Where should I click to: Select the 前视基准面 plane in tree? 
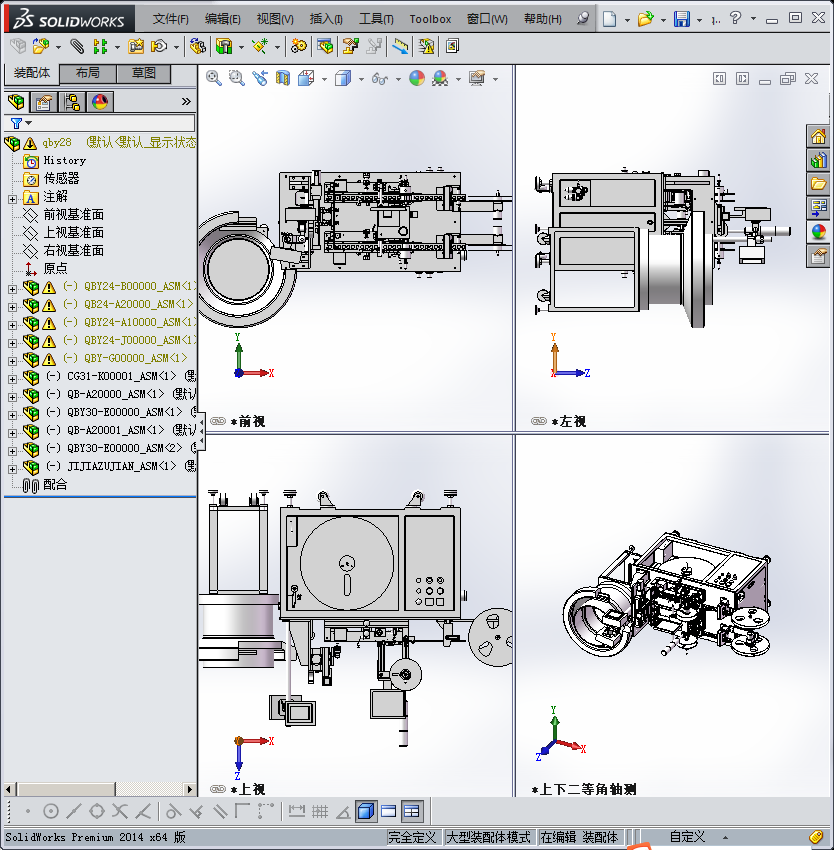[x=73, y=215]
